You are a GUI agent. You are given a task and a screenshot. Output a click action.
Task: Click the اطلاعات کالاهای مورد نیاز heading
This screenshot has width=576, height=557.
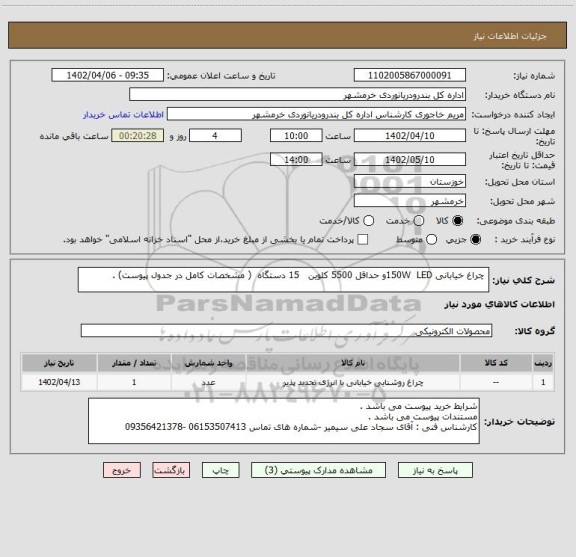pos(500,304)
